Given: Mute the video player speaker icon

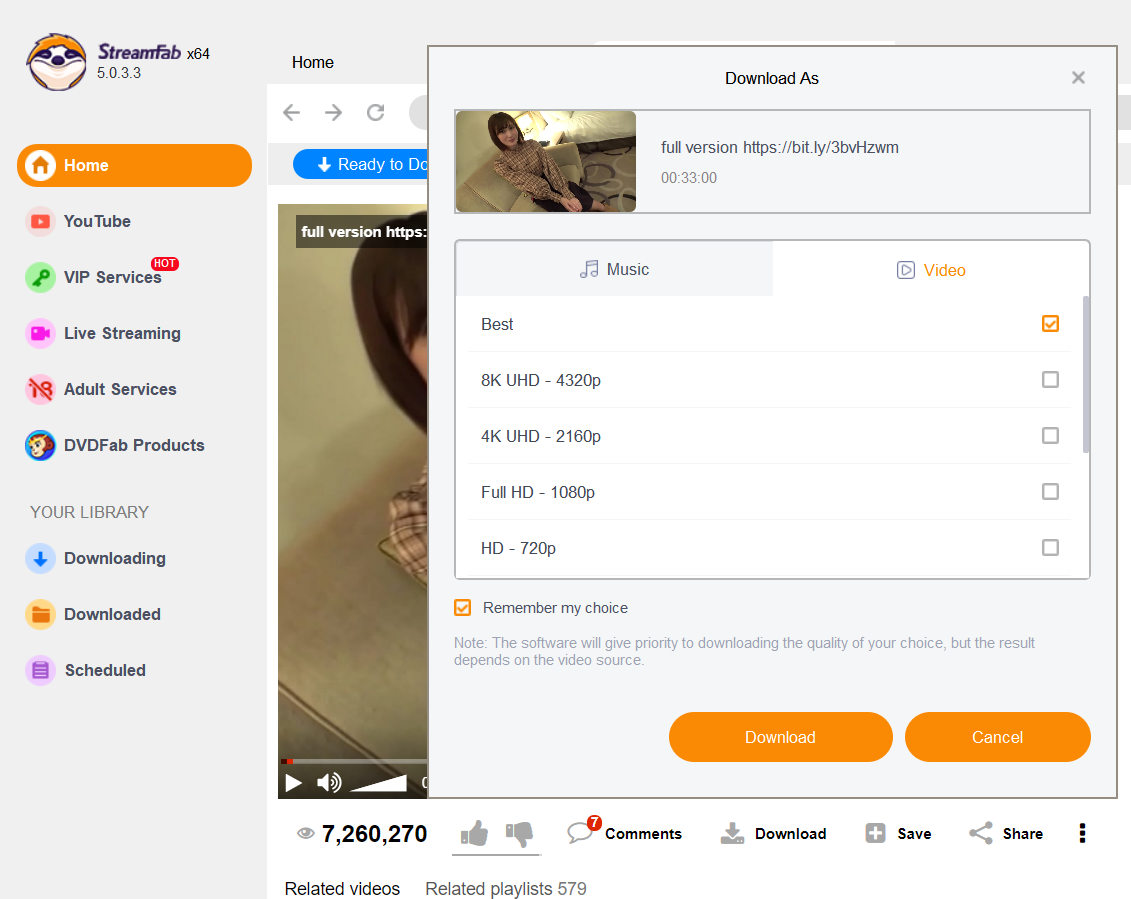Looking at the screenshot, I should [329, 783].
